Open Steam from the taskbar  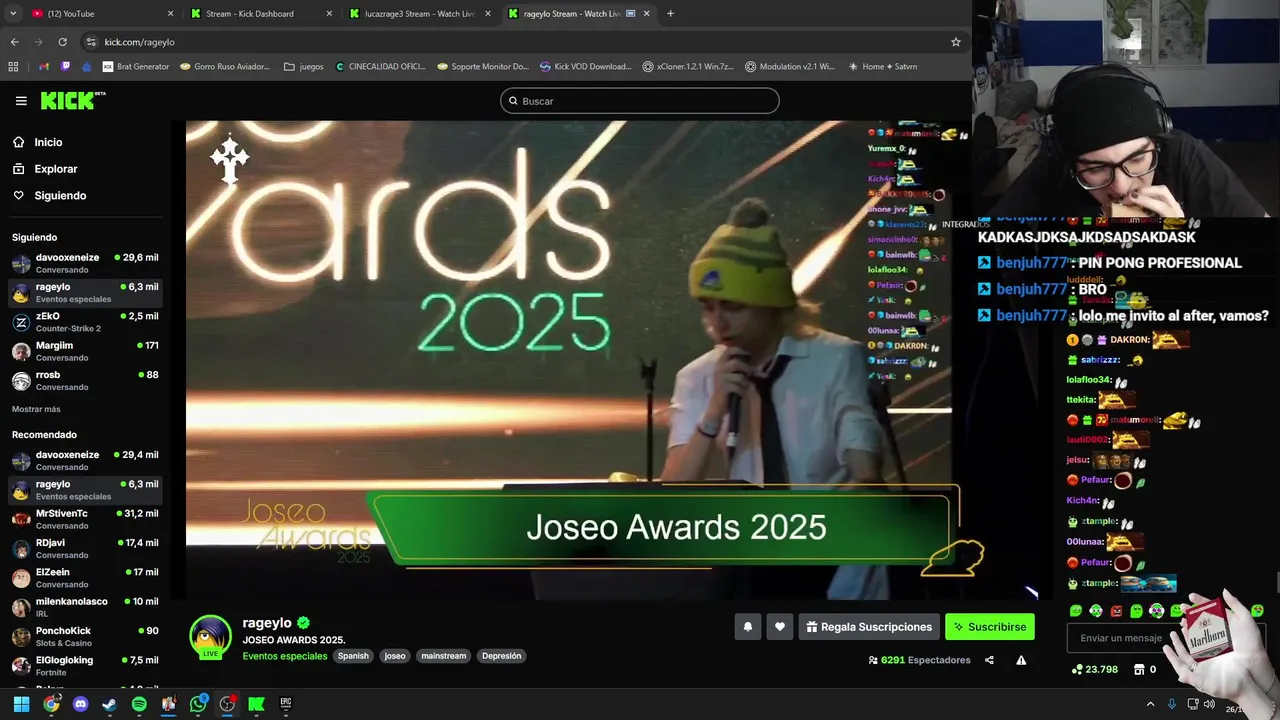click(x=110, y=704)
